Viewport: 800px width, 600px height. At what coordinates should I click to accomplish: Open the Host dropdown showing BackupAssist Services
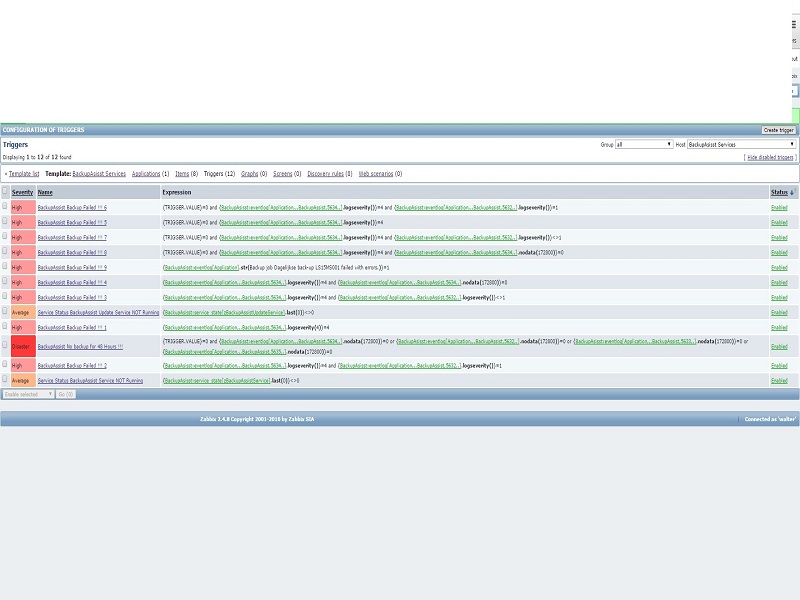coord(742,144)
